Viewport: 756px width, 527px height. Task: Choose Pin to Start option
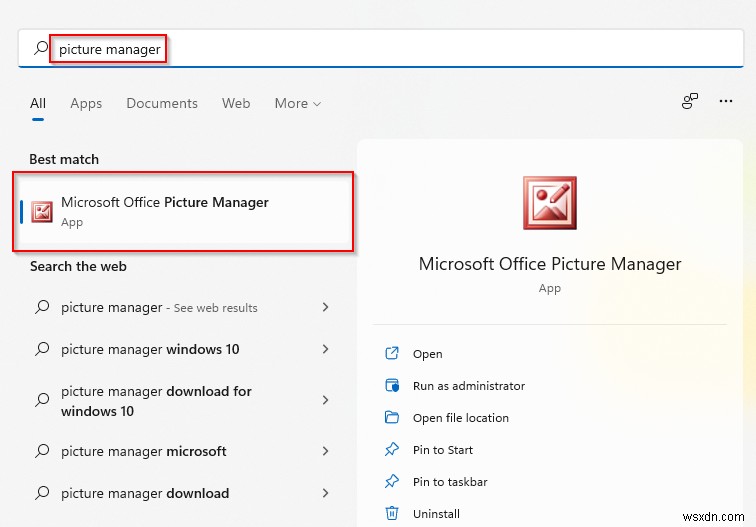(x=443, y=450)
